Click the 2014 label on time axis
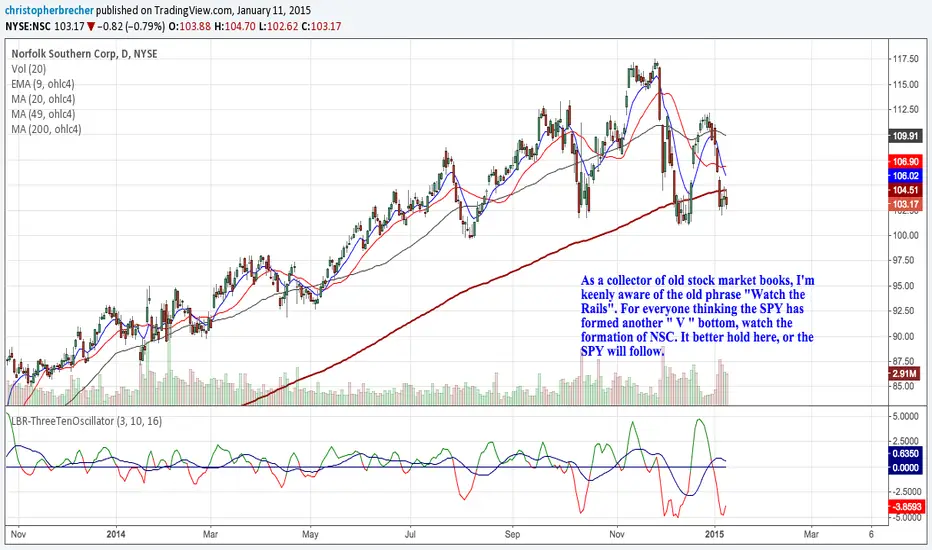Viewport: 932px width, 550px height. 116,534
